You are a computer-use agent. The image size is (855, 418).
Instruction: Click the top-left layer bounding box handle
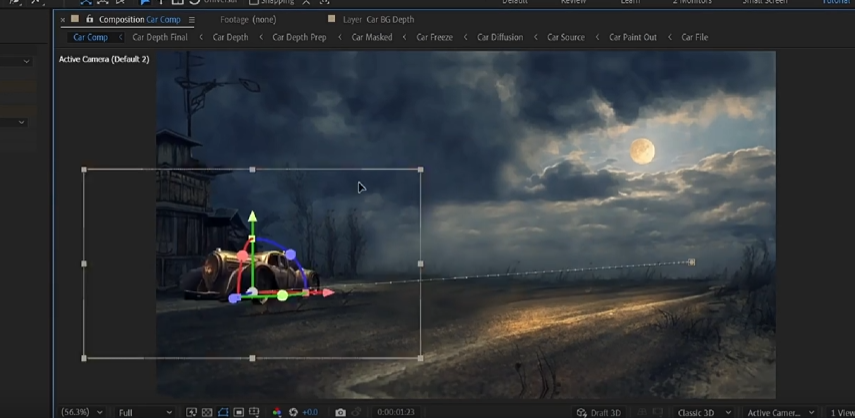[x=84, y=170]
